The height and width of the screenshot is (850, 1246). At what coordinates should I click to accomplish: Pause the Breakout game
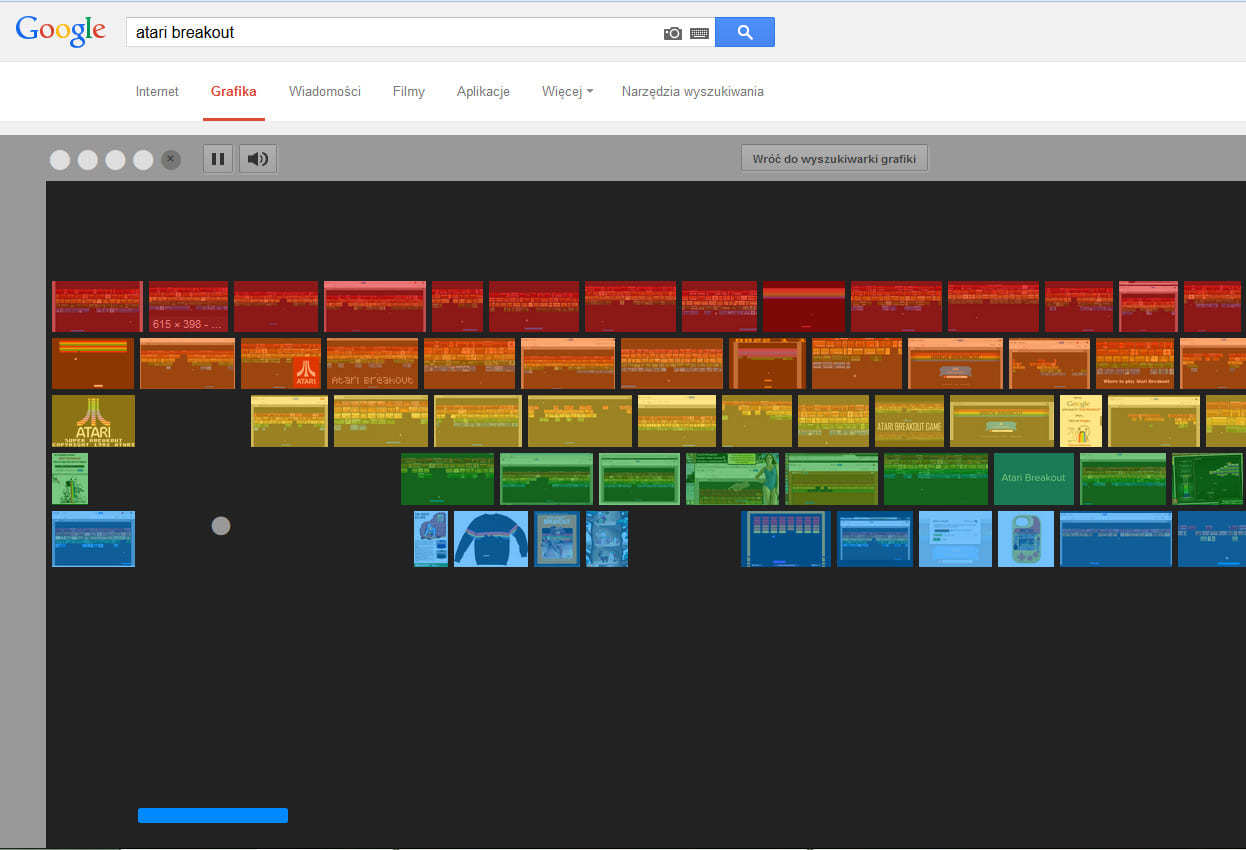pyautogui.click(x=218, y=159)
